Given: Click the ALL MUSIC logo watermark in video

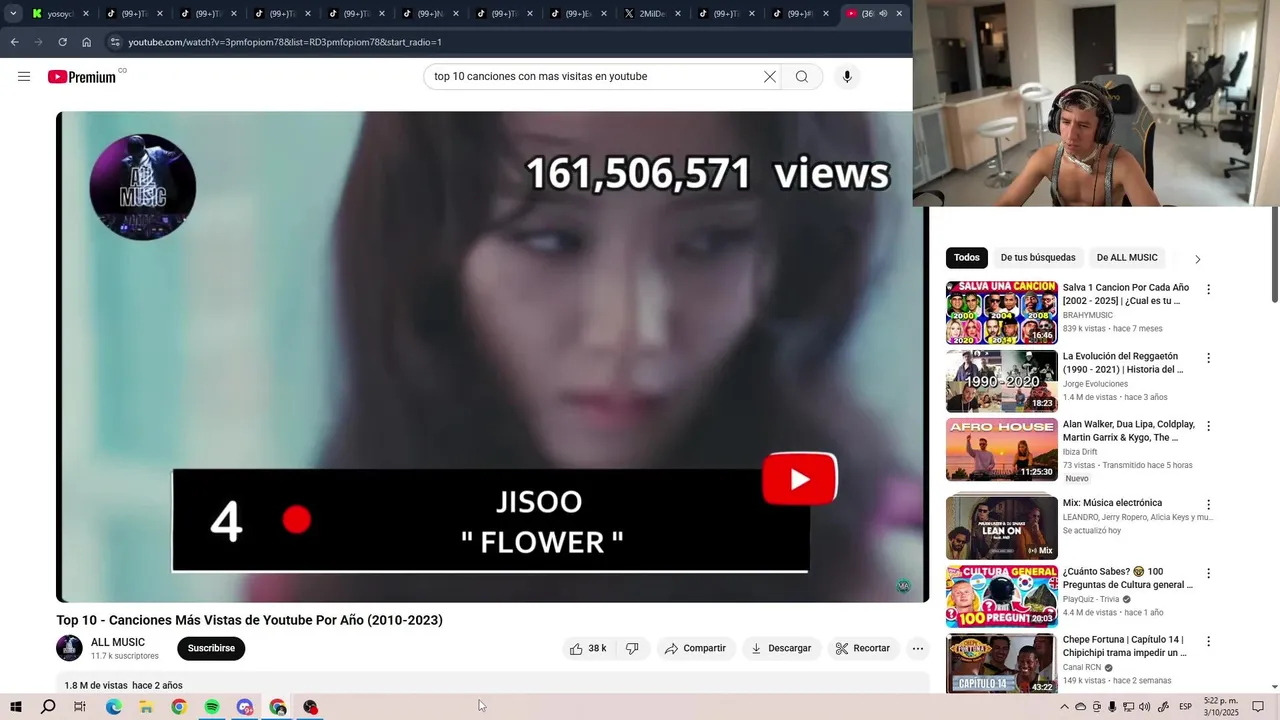Looking at the screenshot, I should (143, 187).
